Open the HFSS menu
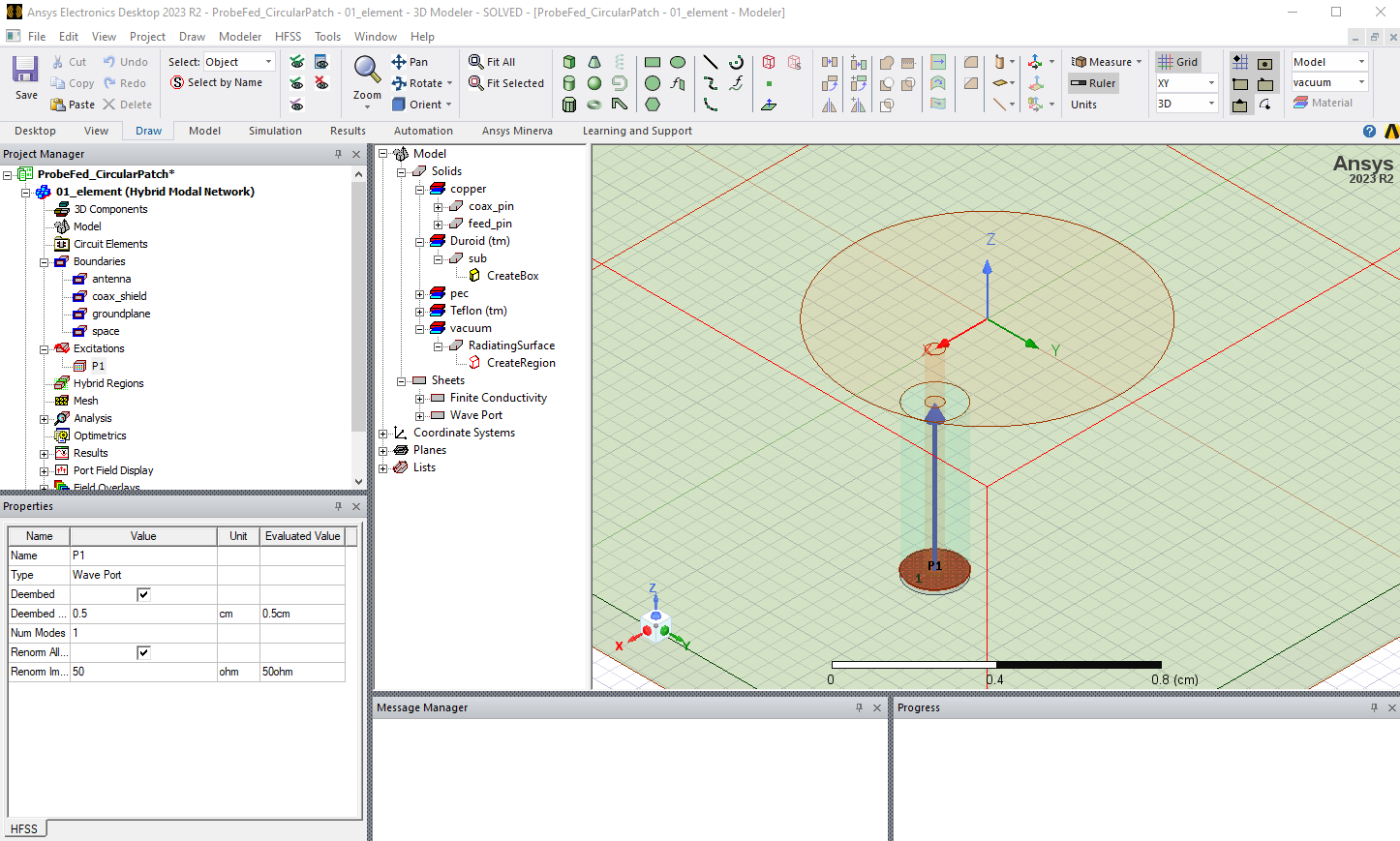 (288, 37)
